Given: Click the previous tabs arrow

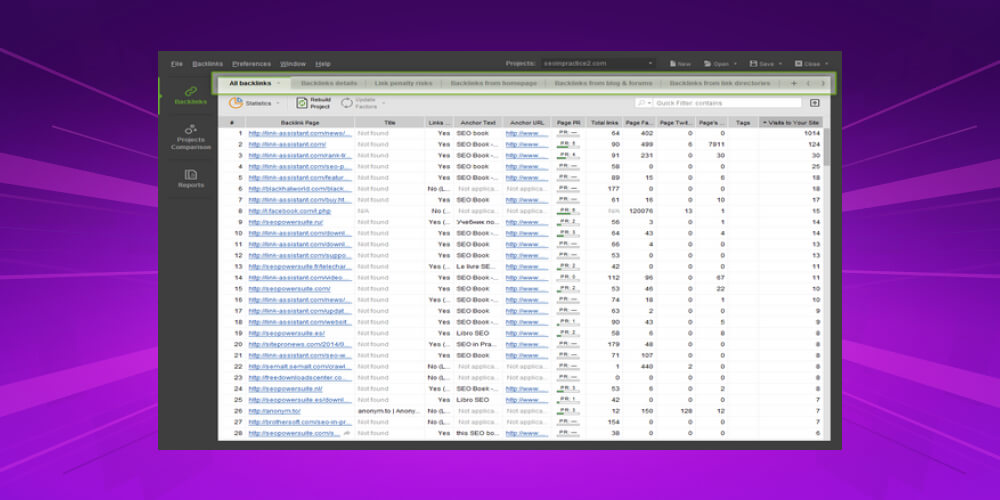Looking at the screenshot, I should tap(808, 83).
